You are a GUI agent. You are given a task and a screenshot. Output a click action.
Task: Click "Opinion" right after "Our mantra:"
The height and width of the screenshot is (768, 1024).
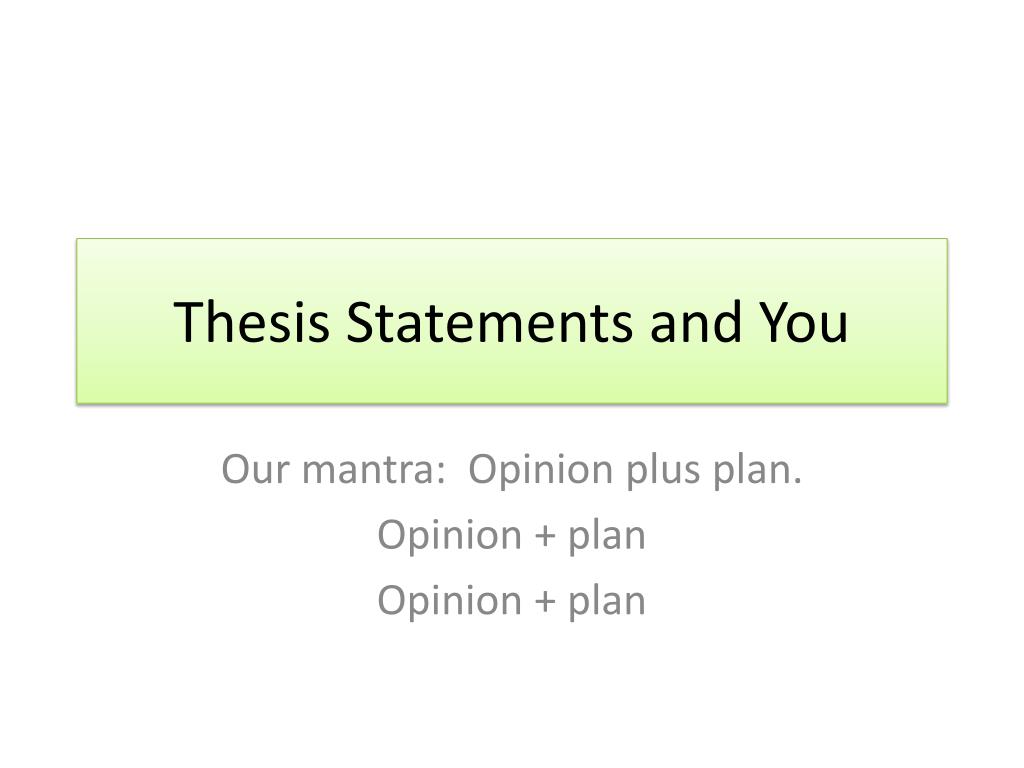pos(541,472)
